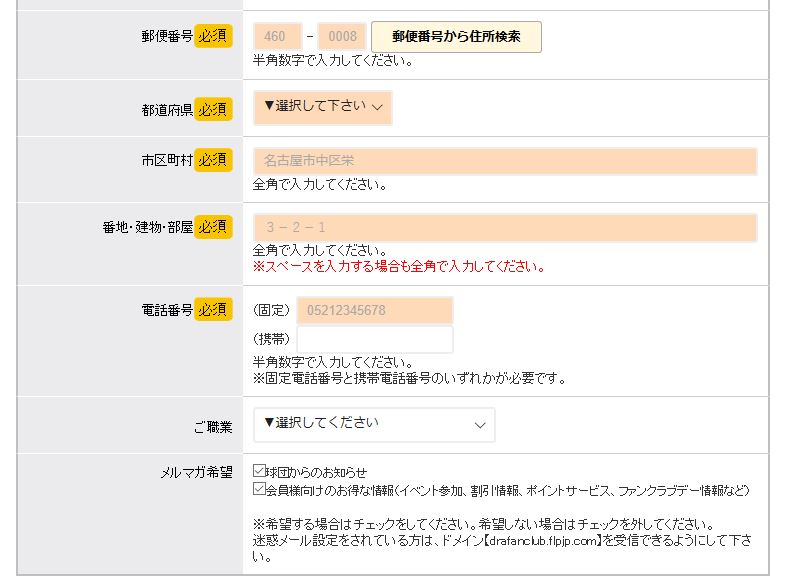Click the second postal code field showing 0008
This screenshot has height=586, width=792.
342,36
